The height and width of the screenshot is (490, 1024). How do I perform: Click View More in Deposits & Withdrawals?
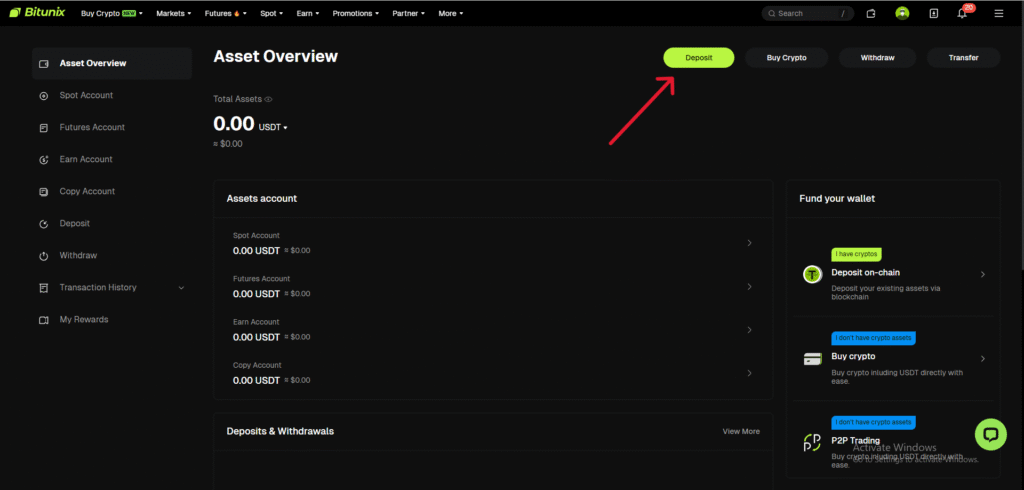(741, 431)
